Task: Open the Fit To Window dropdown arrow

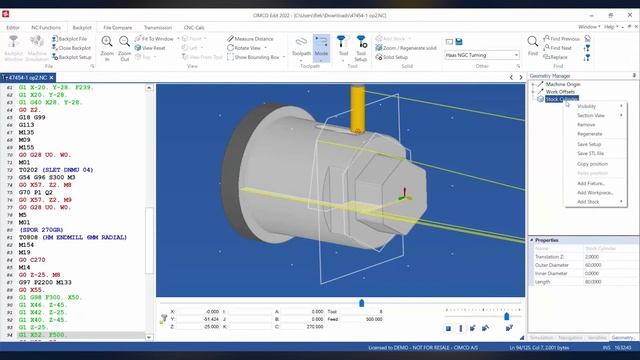Action: coord(178,39)
